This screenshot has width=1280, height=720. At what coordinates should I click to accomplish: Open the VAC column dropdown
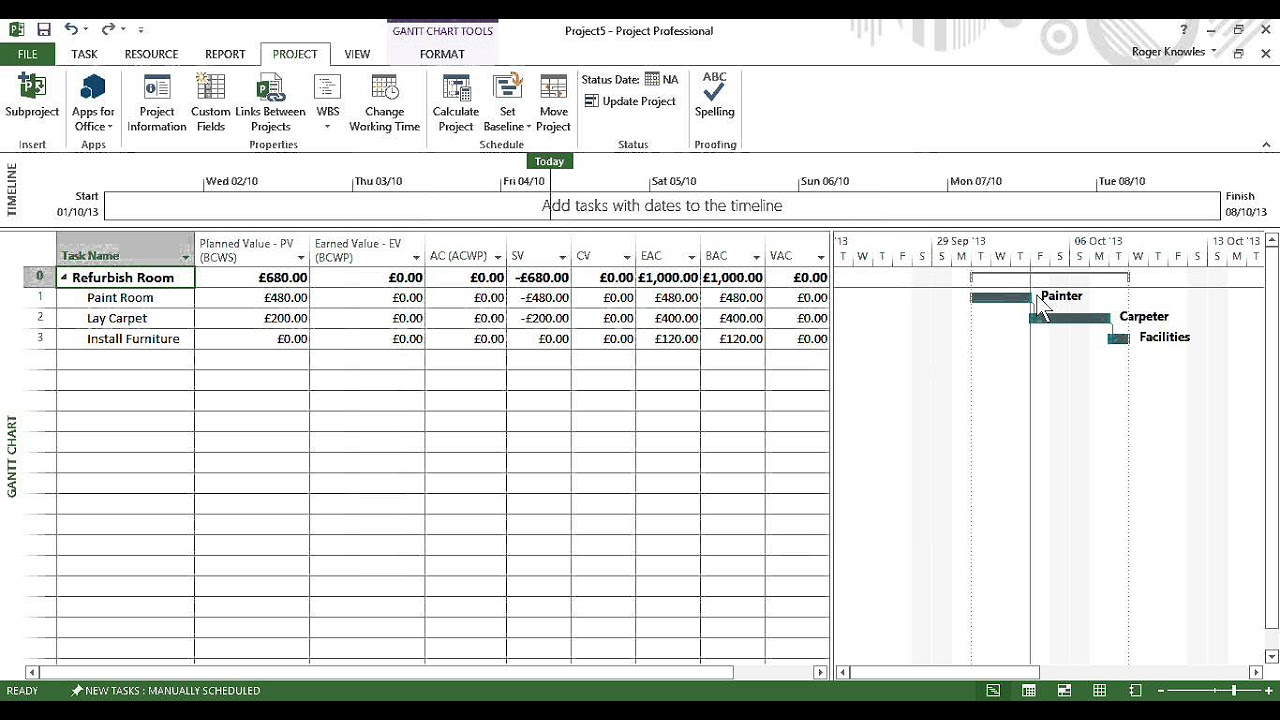point(821,257)
